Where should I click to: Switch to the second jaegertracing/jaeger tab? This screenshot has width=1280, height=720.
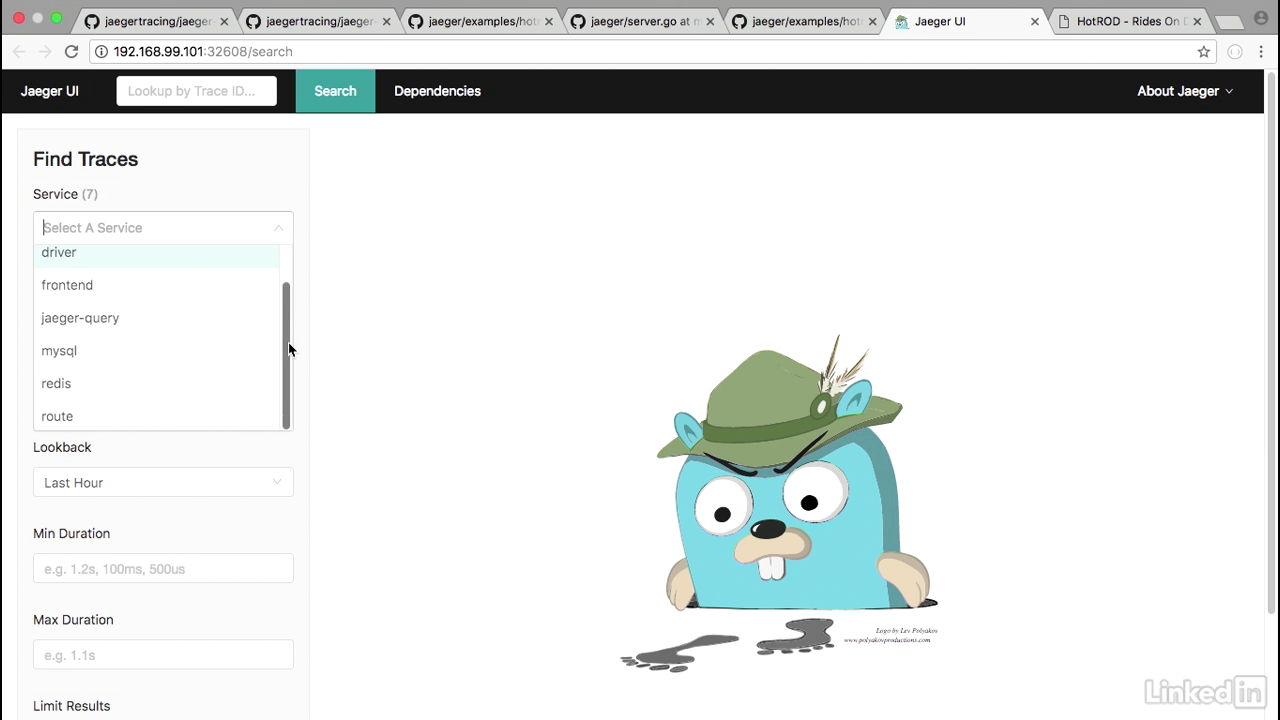pyautogui.click(x=318, y=21)
